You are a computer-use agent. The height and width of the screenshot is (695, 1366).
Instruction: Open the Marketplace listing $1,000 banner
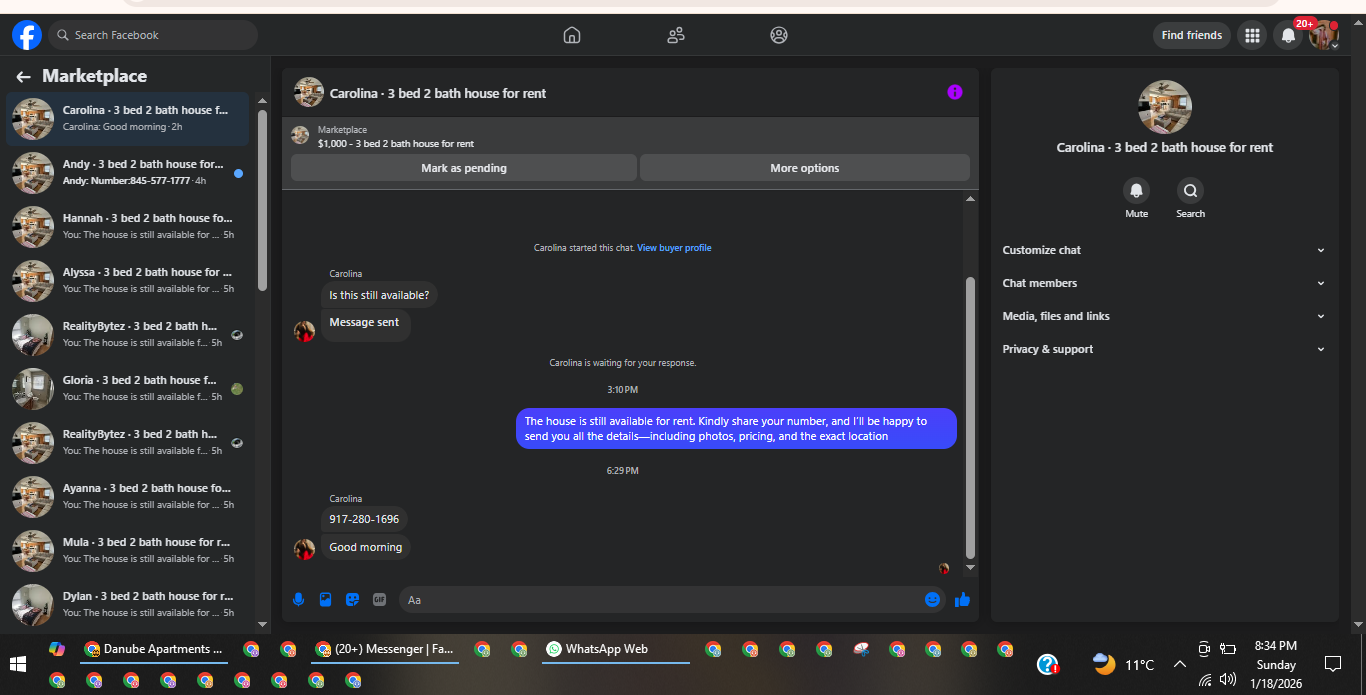tap(630, 136)
